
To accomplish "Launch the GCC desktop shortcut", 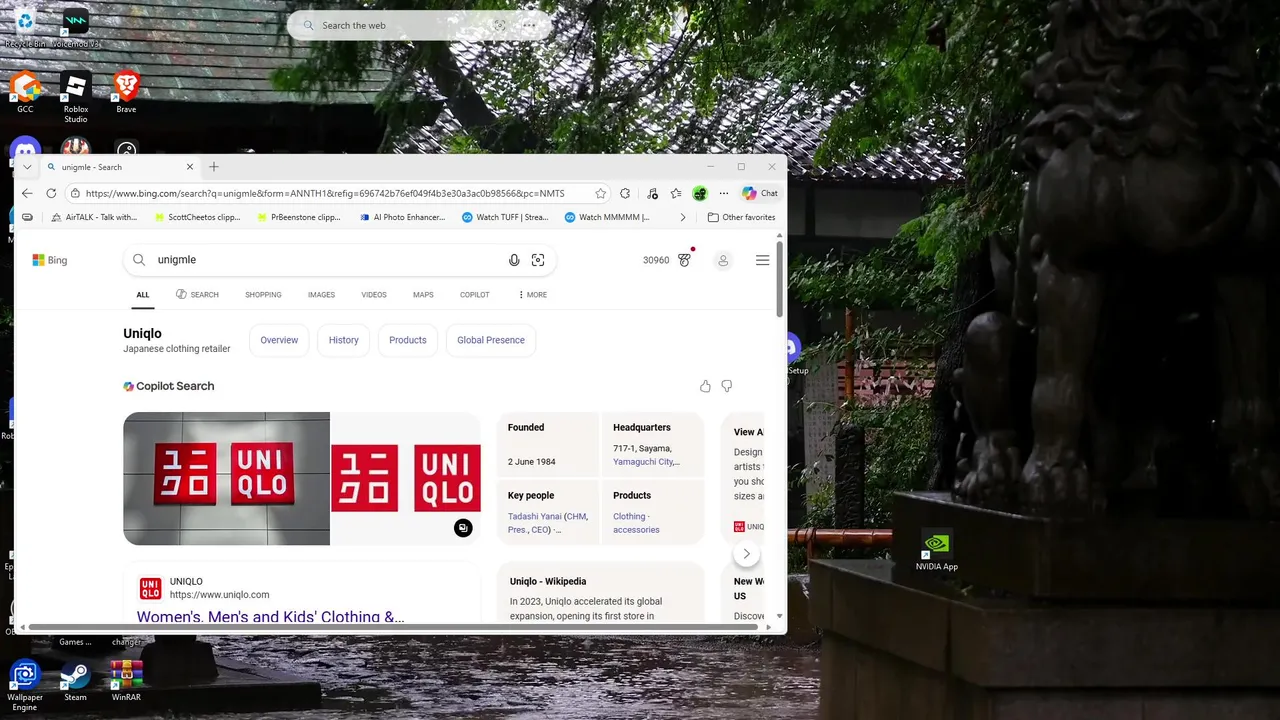I will (25, 91).
